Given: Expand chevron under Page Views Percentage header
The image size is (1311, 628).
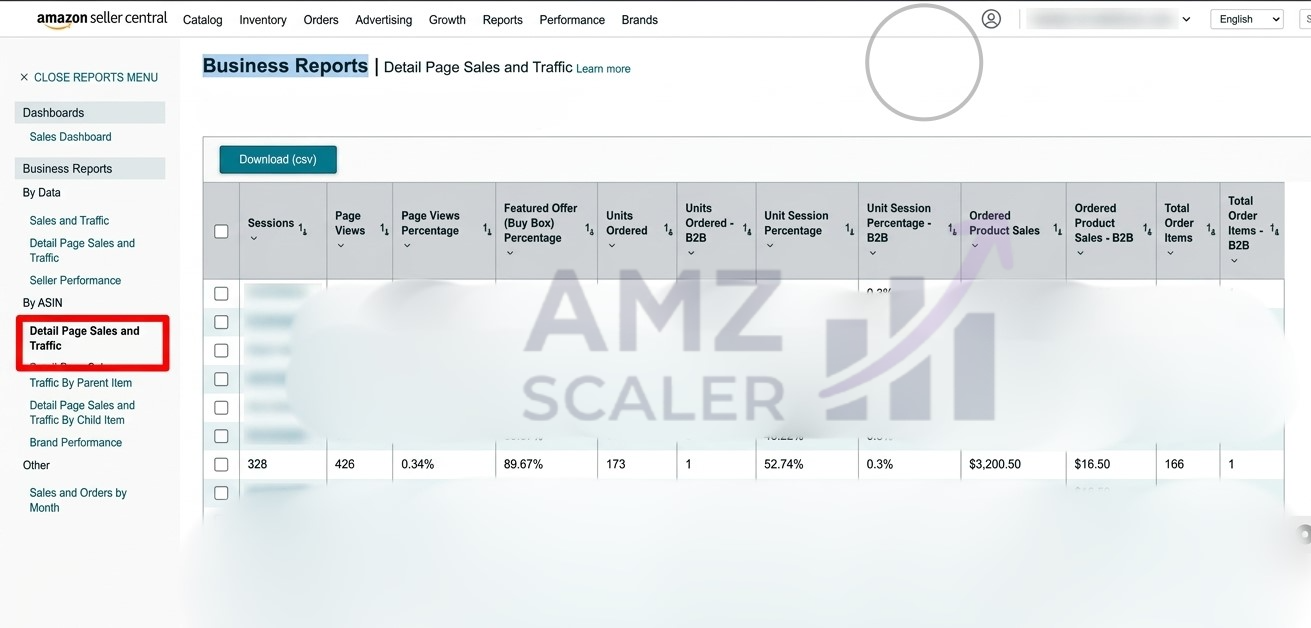Looking at the screenshot, I should pos(407,246).
